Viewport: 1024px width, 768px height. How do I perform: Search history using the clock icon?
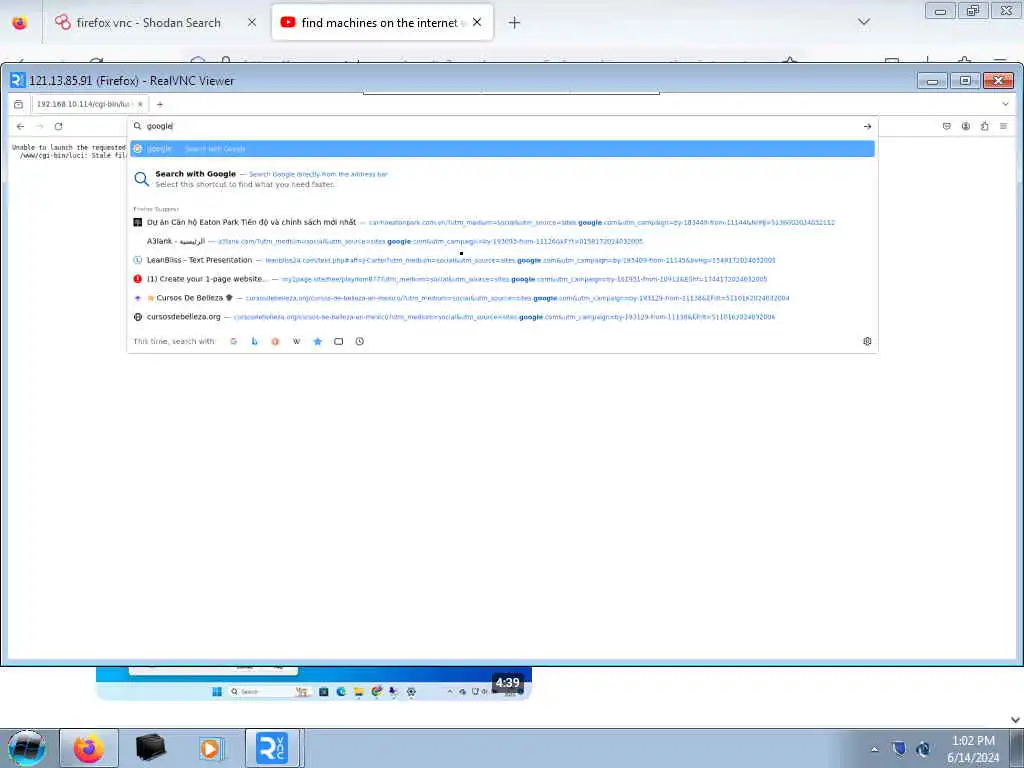tap(359, 342)
